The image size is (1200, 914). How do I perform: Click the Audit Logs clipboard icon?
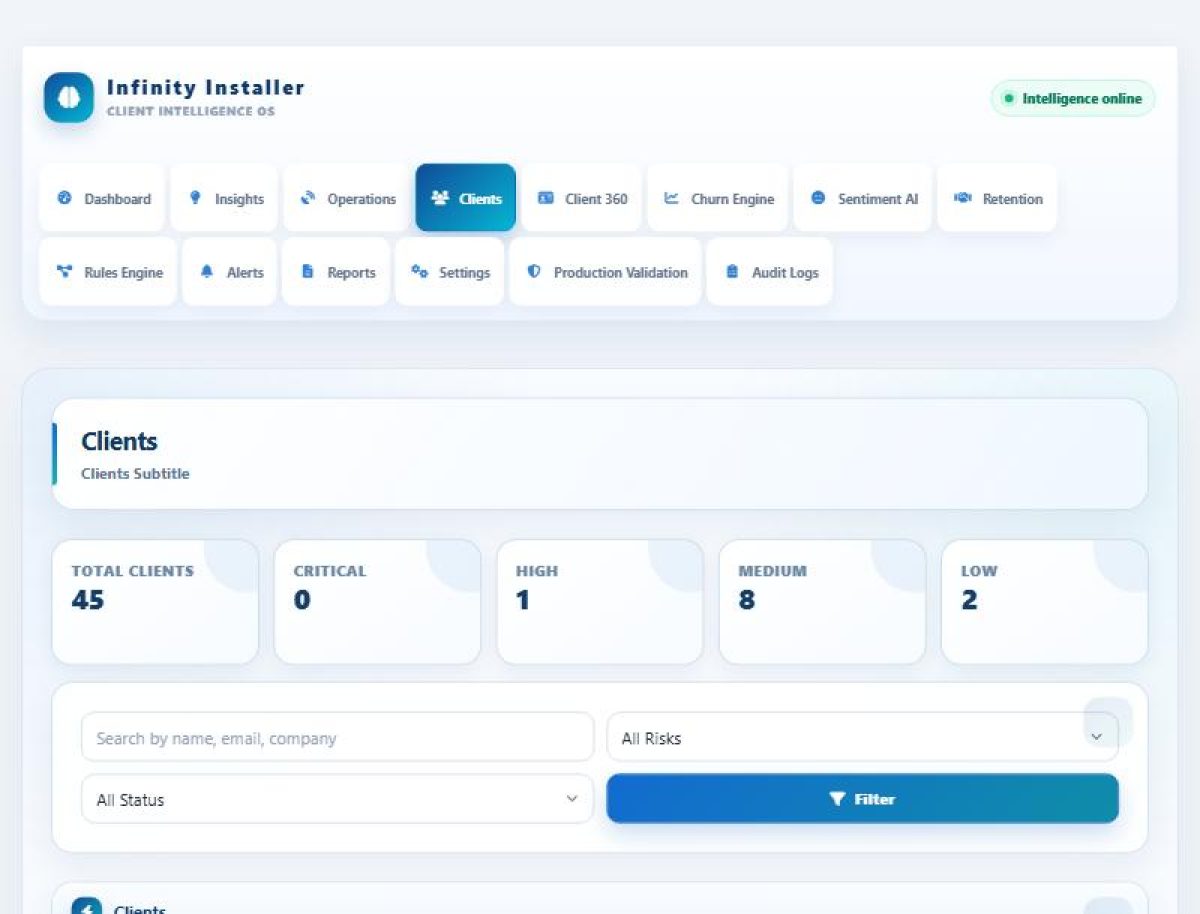tap(732, 271)
